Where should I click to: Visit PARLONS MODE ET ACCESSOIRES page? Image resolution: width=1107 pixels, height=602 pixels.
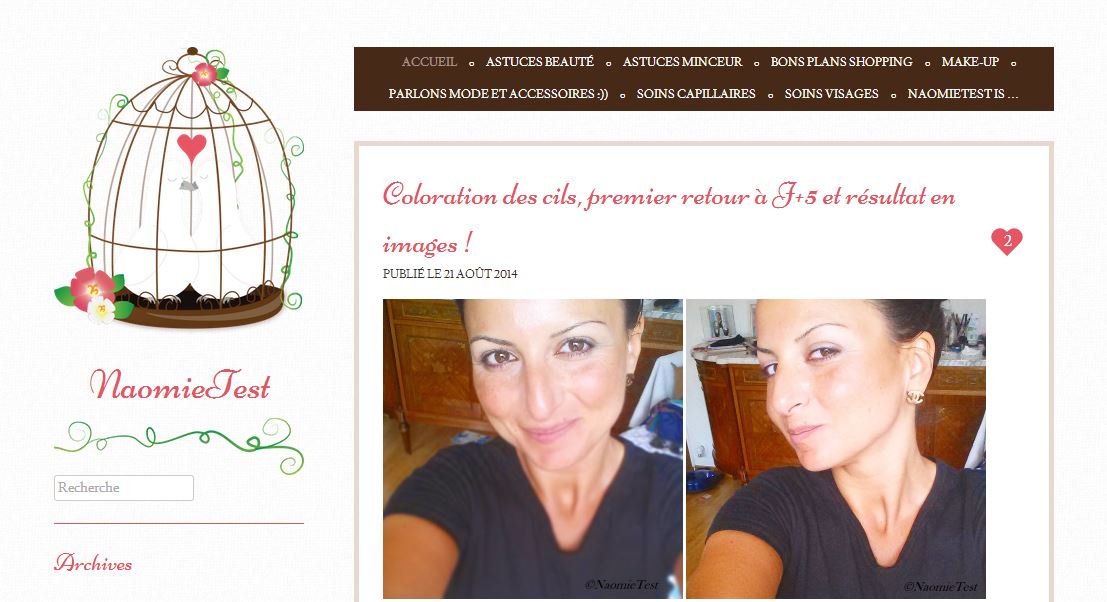pyautogui.click(x=498, y=94)
